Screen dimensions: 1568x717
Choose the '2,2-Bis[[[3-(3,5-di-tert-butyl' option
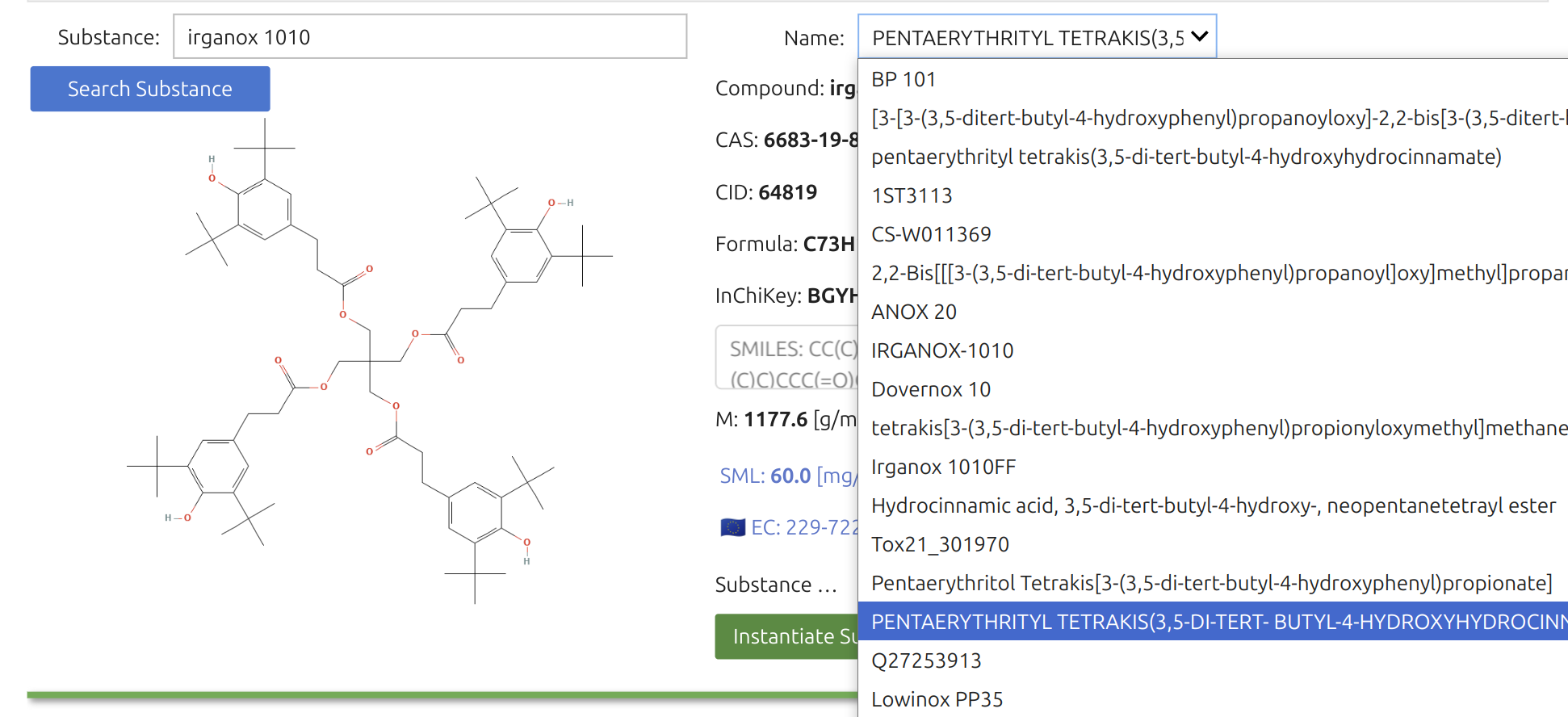pos(1213,273)
